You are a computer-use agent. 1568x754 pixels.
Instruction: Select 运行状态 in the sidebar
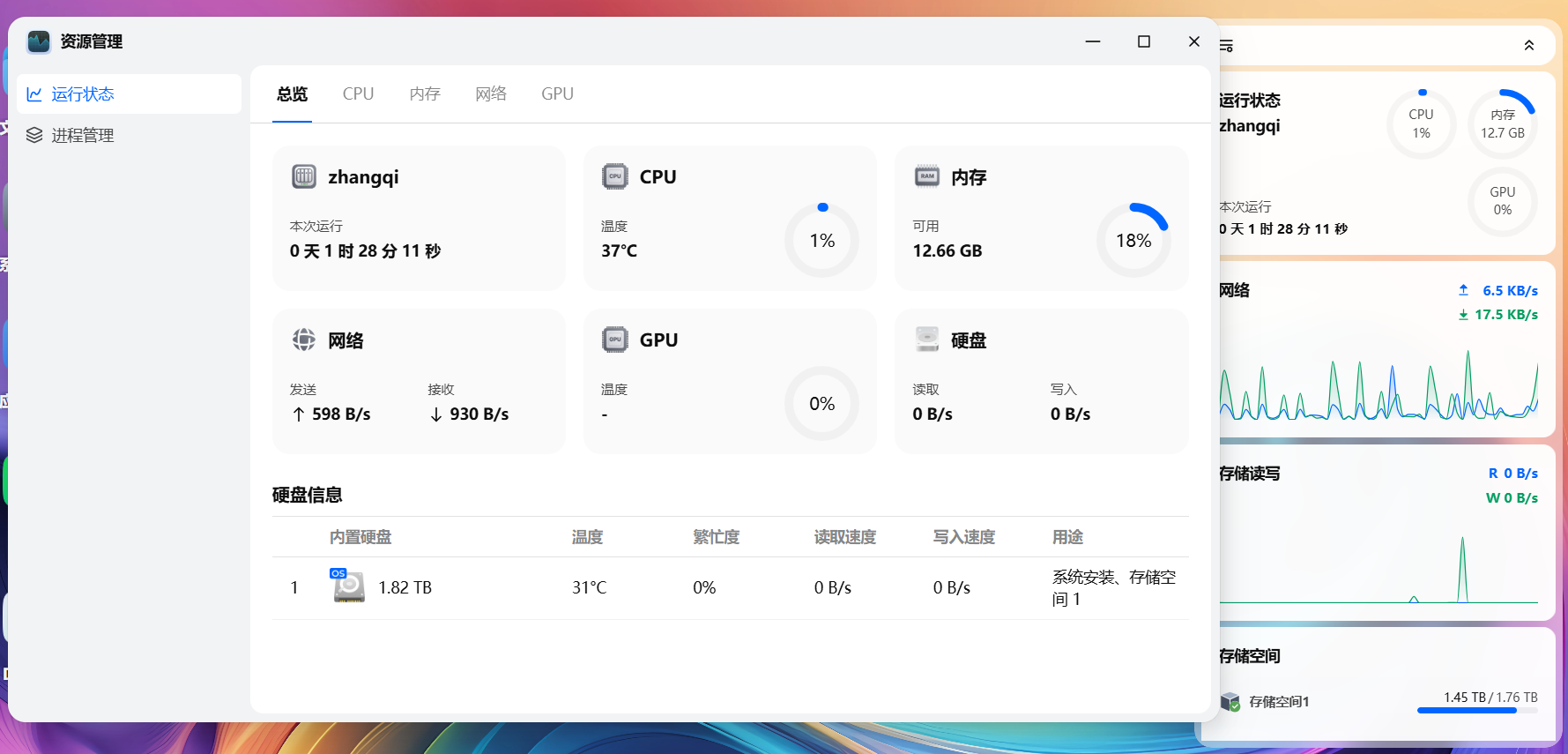click(129, 94)
